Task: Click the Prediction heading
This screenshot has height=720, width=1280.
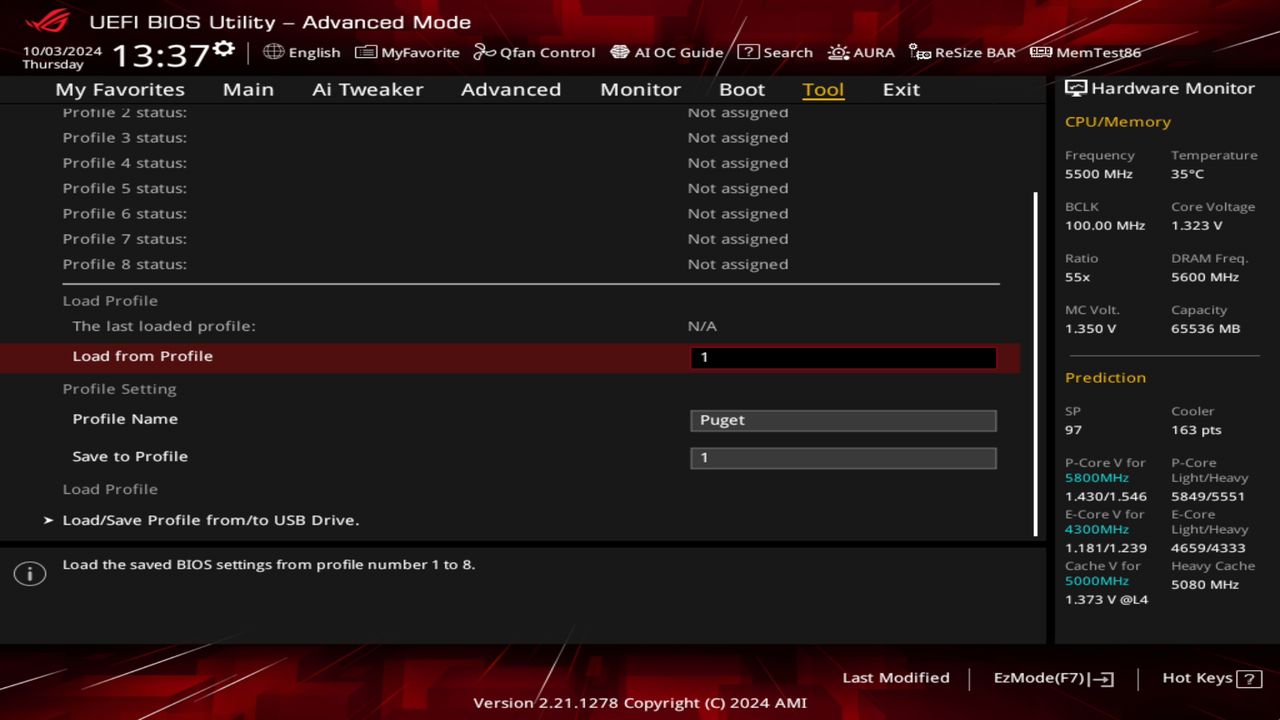Action: (x=1105, y=378)
